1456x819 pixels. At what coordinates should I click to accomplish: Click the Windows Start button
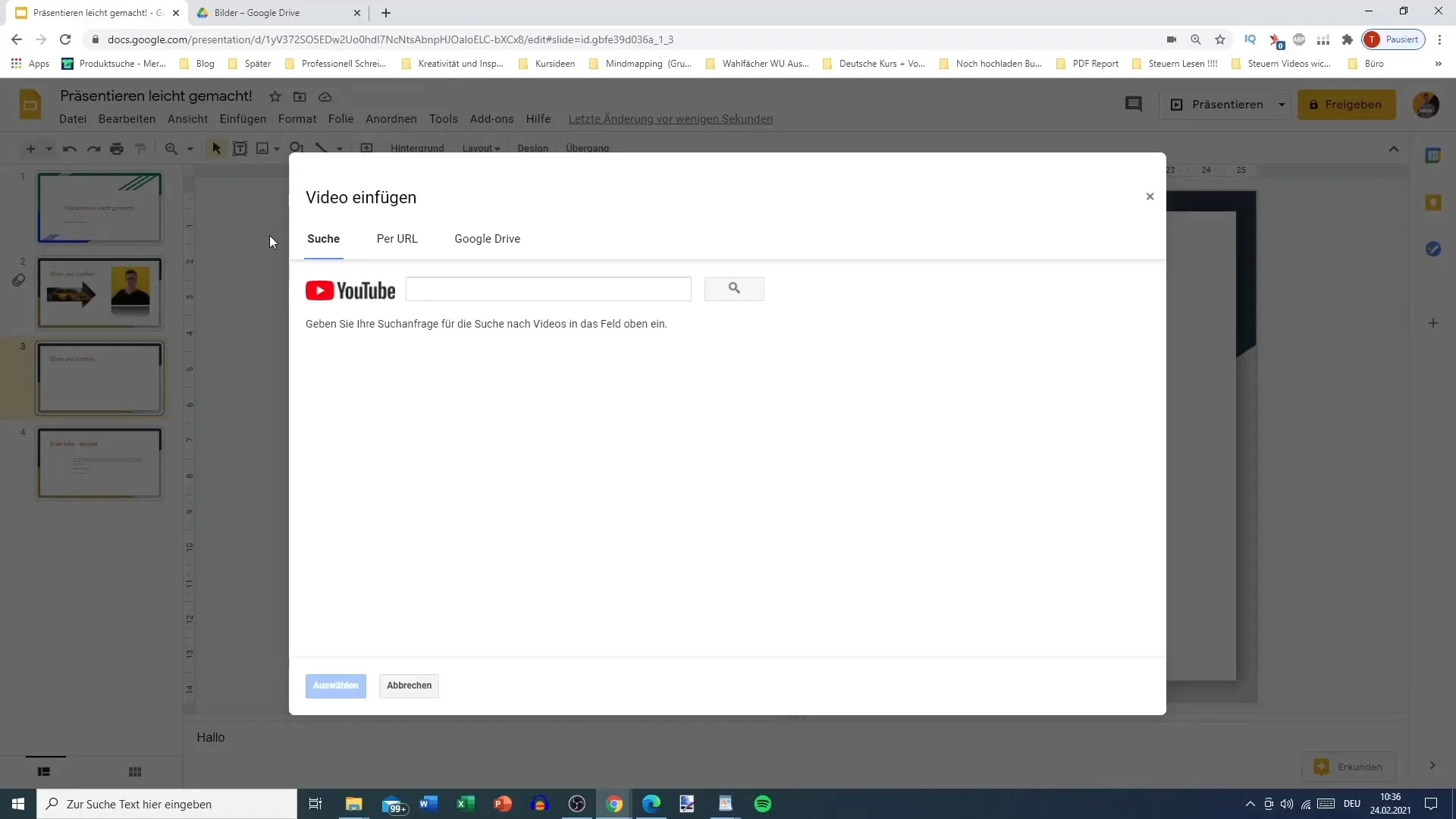click(18, 804)
